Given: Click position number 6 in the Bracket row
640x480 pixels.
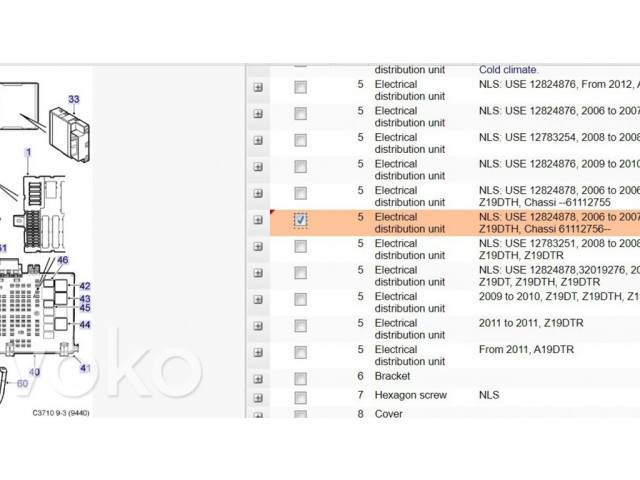Looking at the screenshot, I should point(360,376).
